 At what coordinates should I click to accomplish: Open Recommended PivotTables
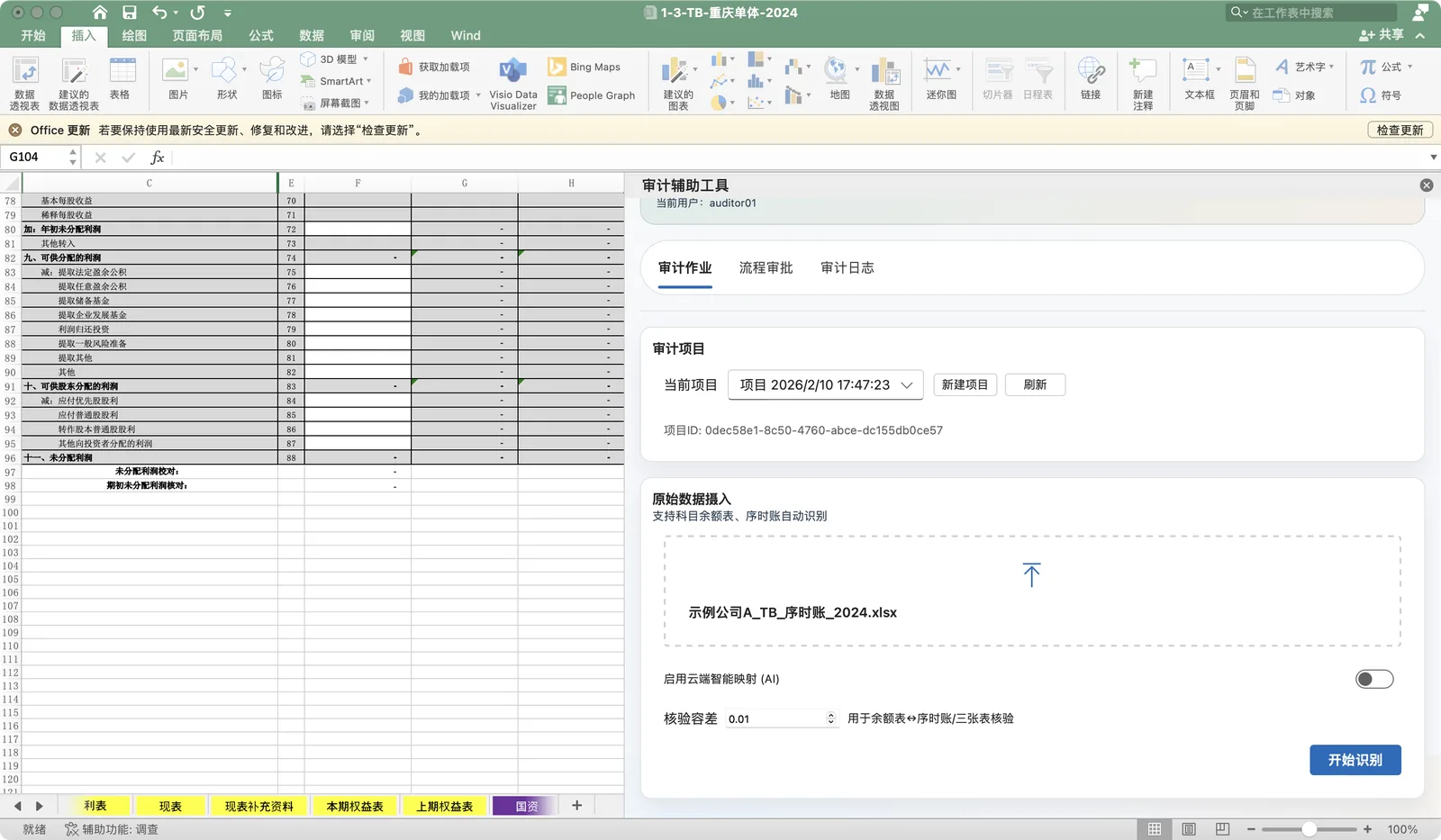[74, 82]
